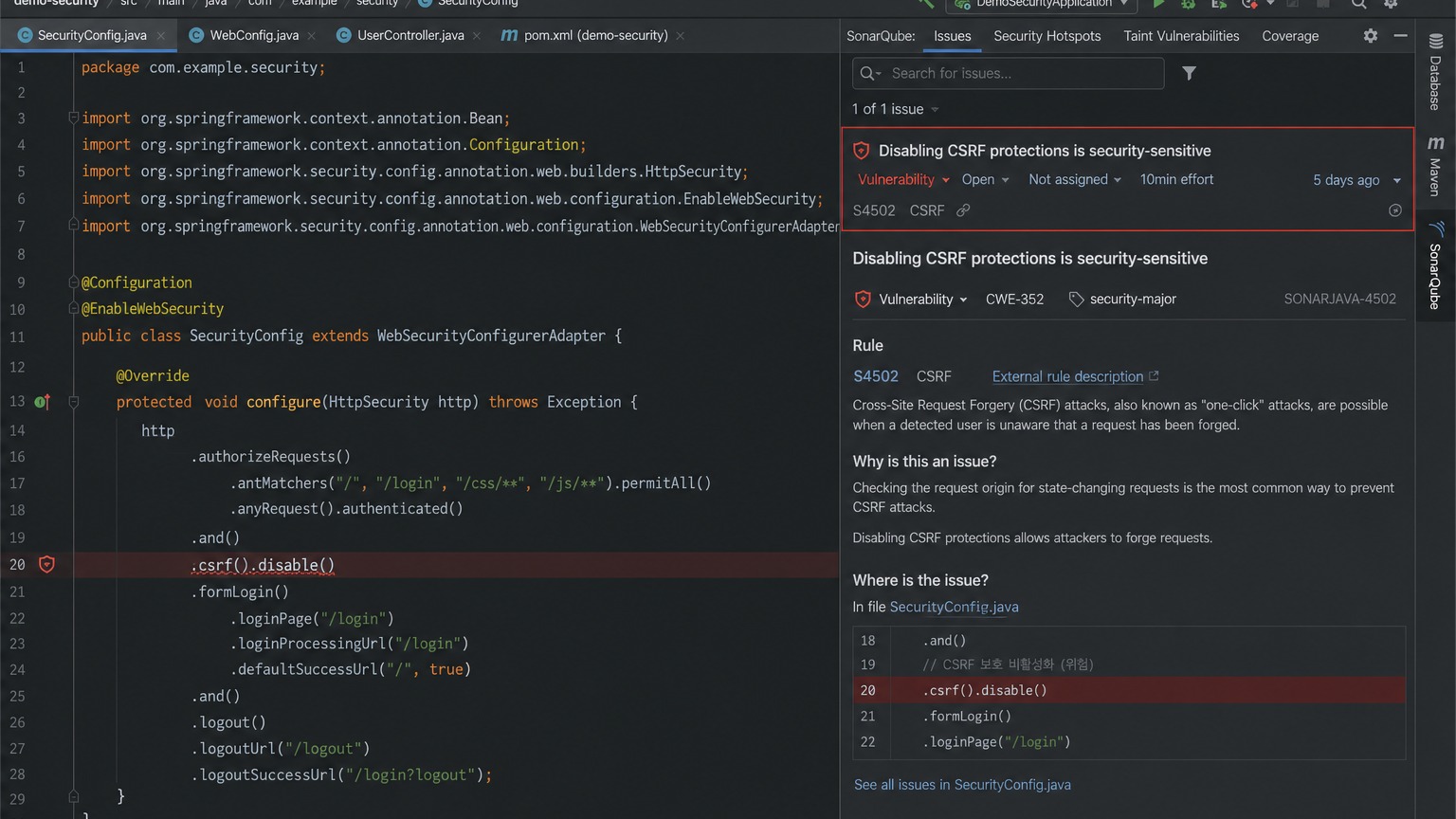
Task: Click the vulnerability shield icon on line 20 gutter
Action: point(46,564)
